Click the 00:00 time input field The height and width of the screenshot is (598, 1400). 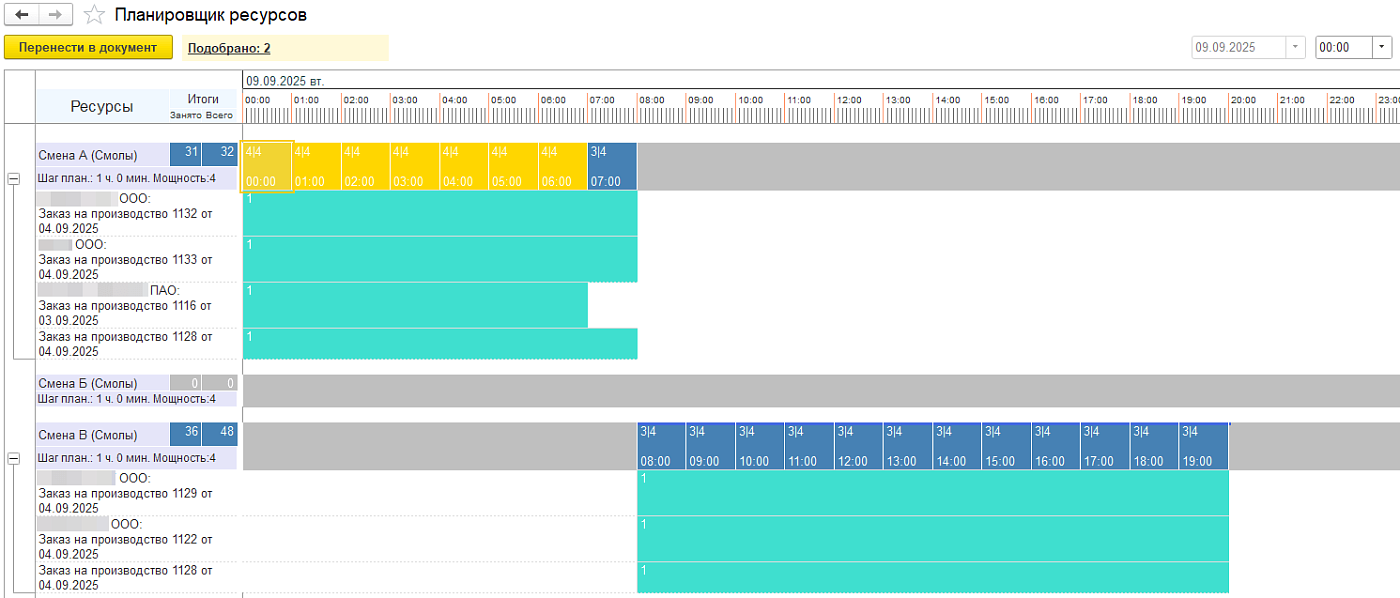click(x=1342, y=47)
